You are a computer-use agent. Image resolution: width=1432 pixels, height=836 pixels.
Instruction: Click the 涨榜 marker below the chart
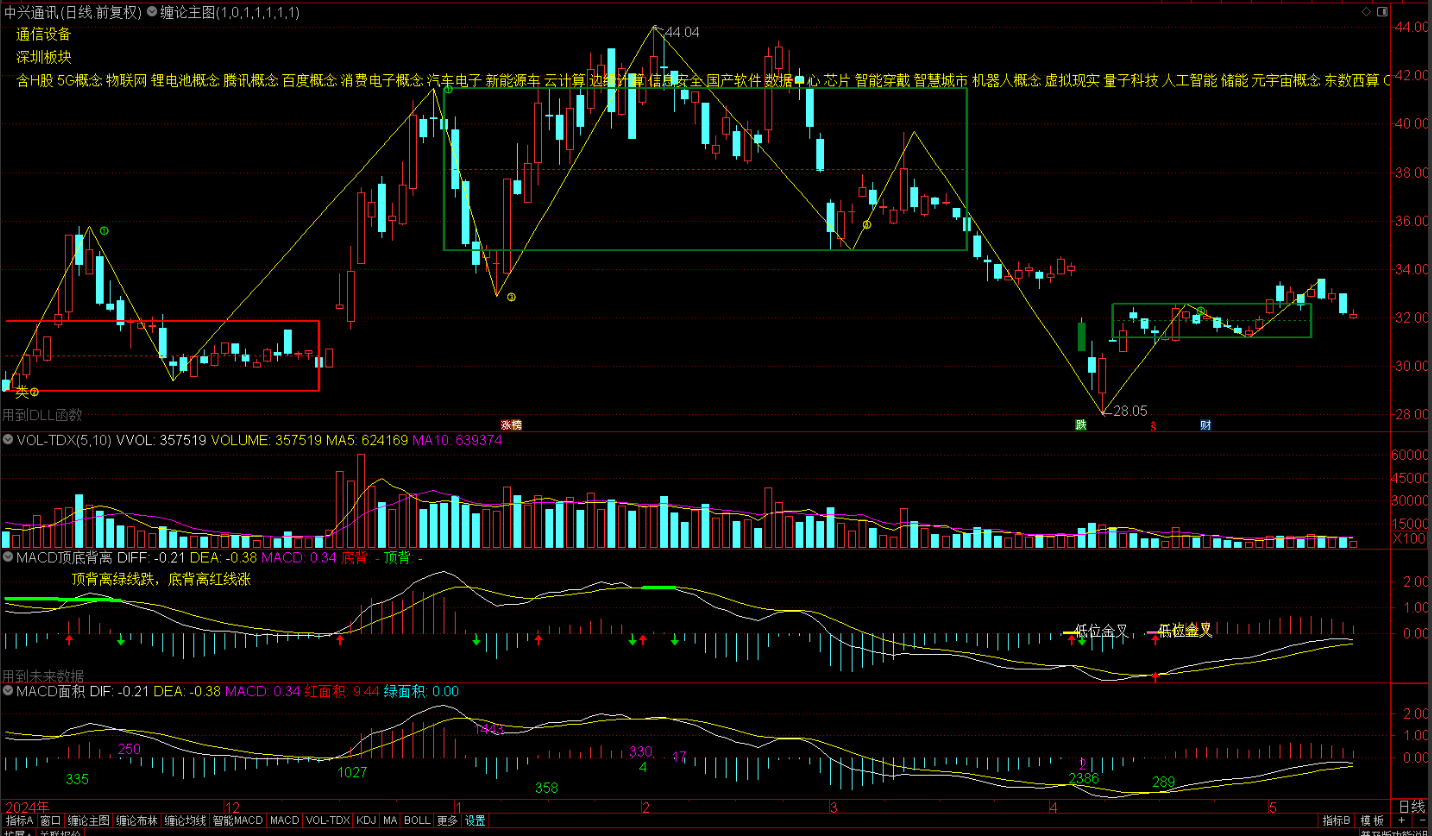tap(511, 425)
